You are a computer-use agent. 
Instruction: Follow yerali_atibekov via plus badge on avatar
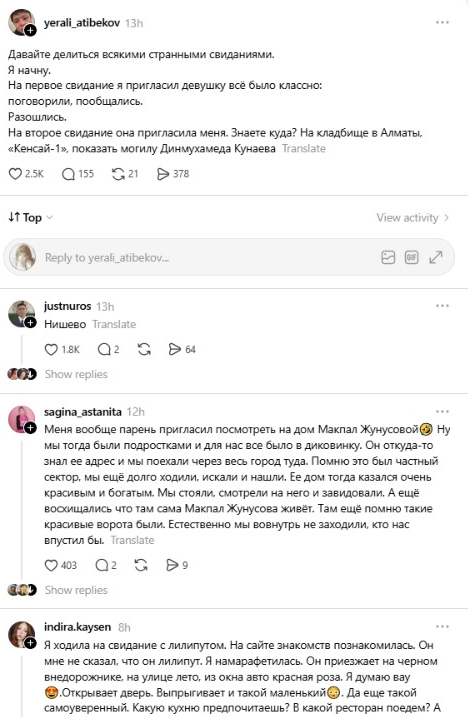30,31
